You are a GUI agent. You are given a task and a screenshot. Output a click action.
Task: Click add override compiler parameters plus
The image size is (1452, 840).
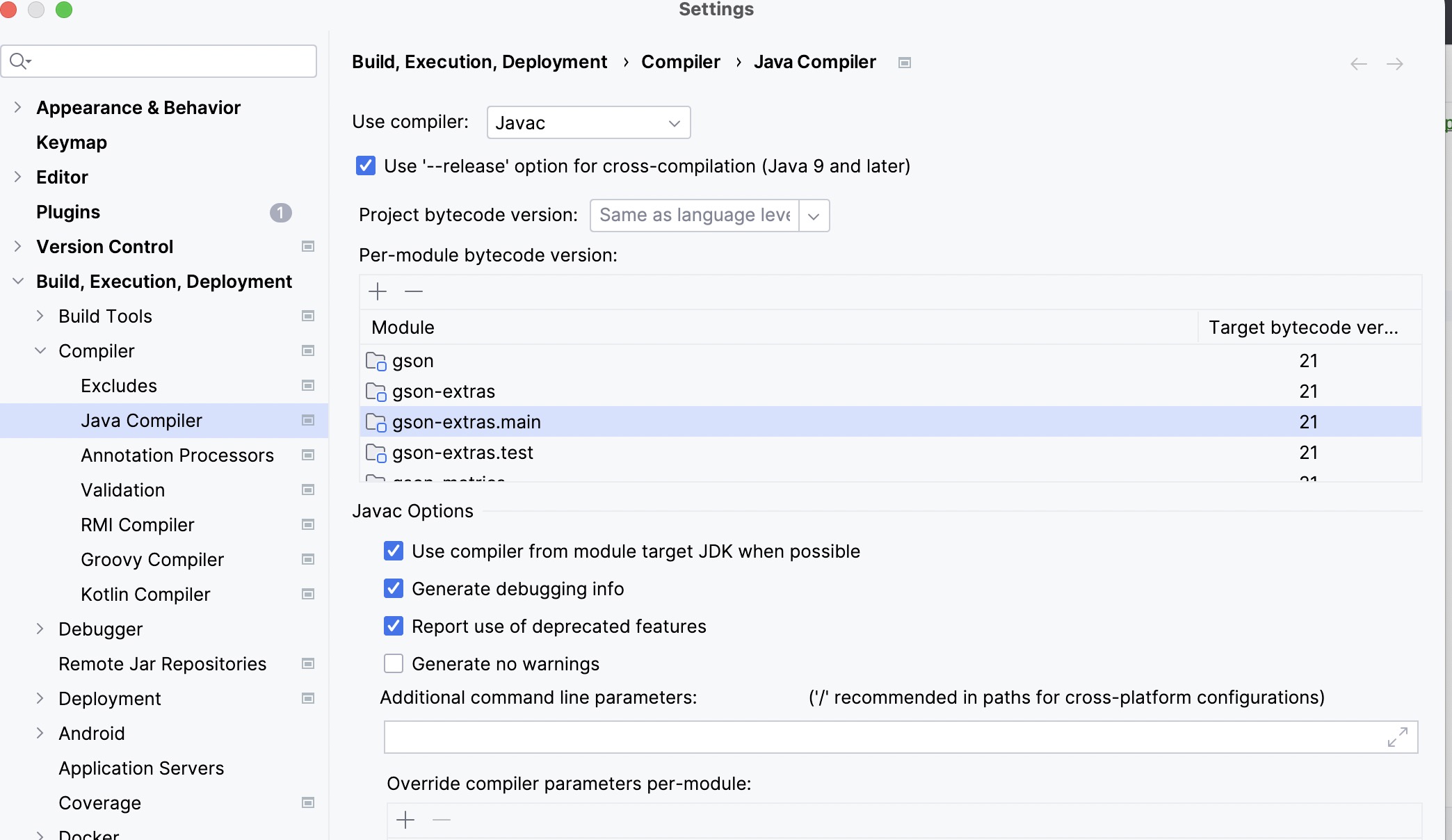click(405, 820)
